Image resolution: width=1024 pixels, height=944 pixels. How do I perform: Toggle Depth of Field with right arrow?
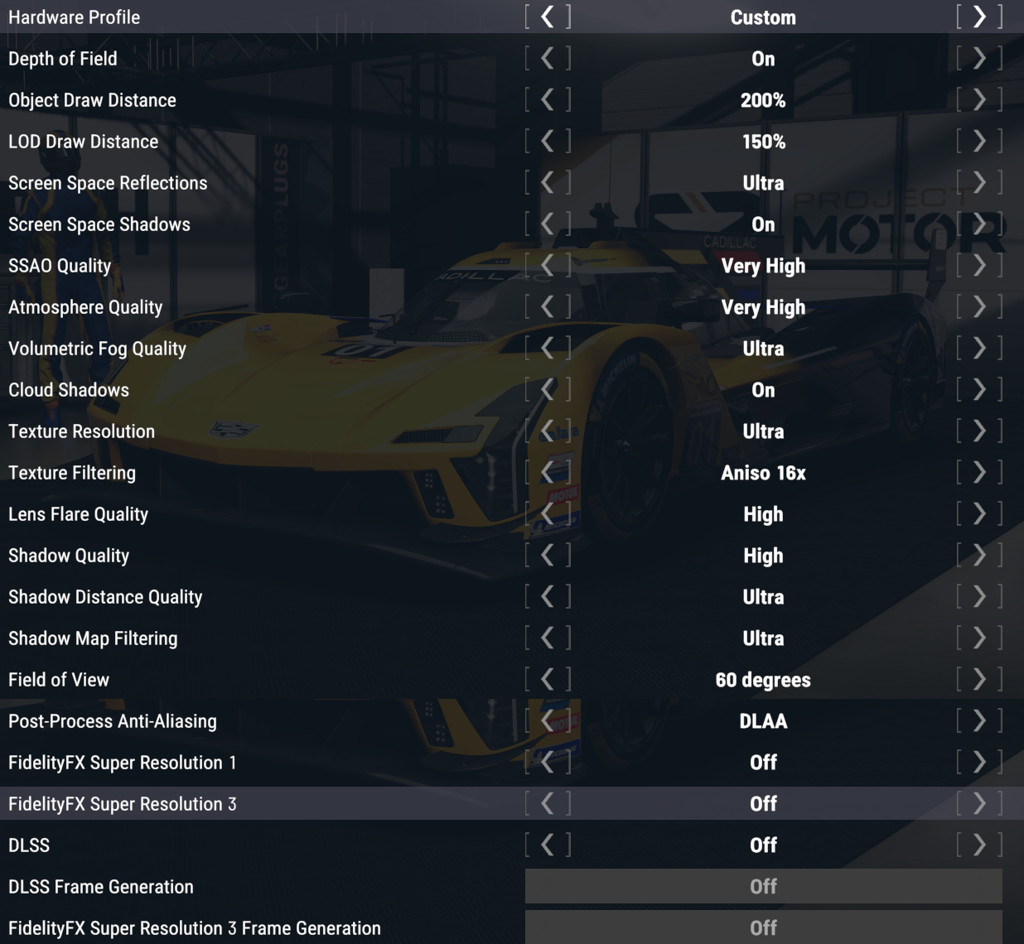979,59
